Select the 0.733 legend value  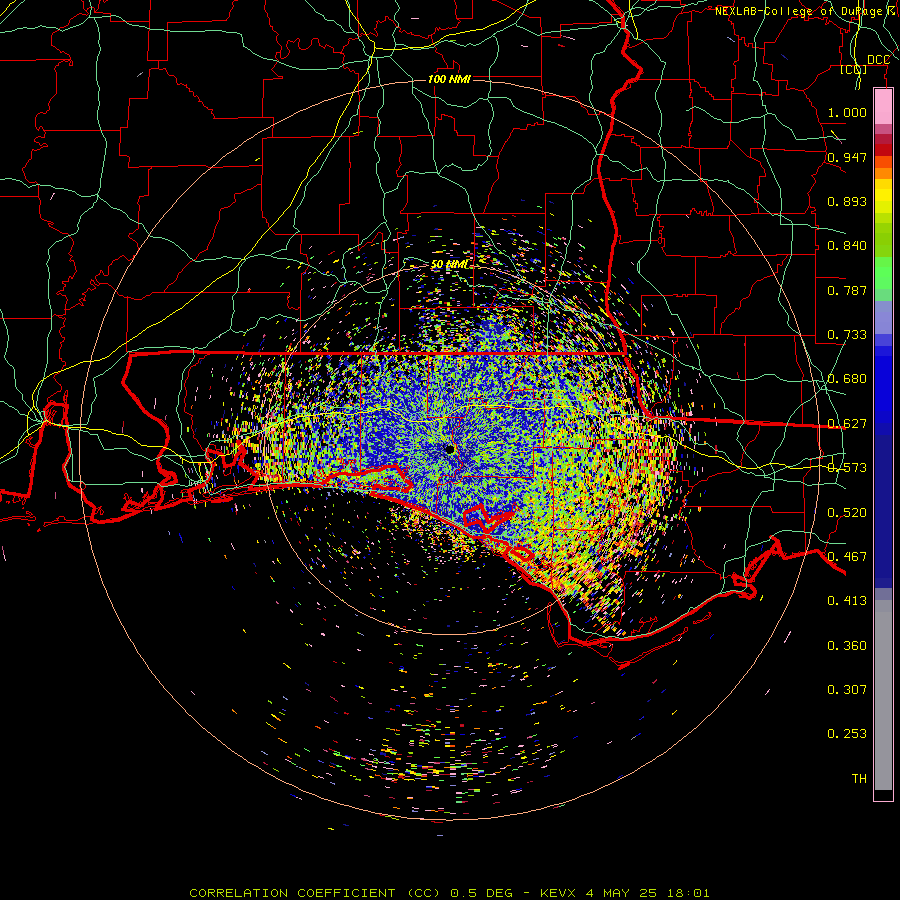click(847, 335)
